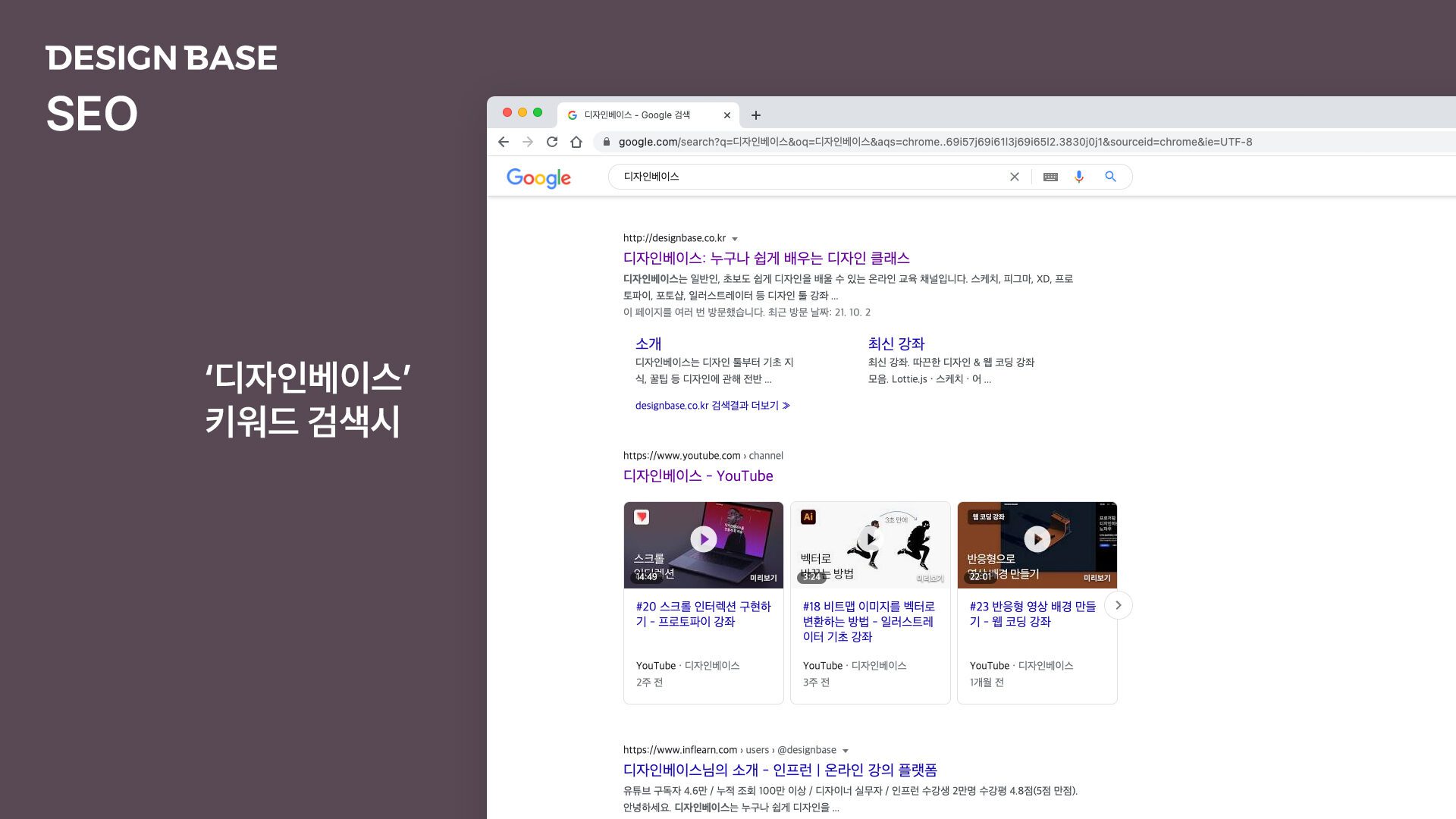This screenshot has width=1456, height=819.
Task: Open #18 비트맵 이미지를 벡터로 변환하는 방법 title
Action: 868,621
